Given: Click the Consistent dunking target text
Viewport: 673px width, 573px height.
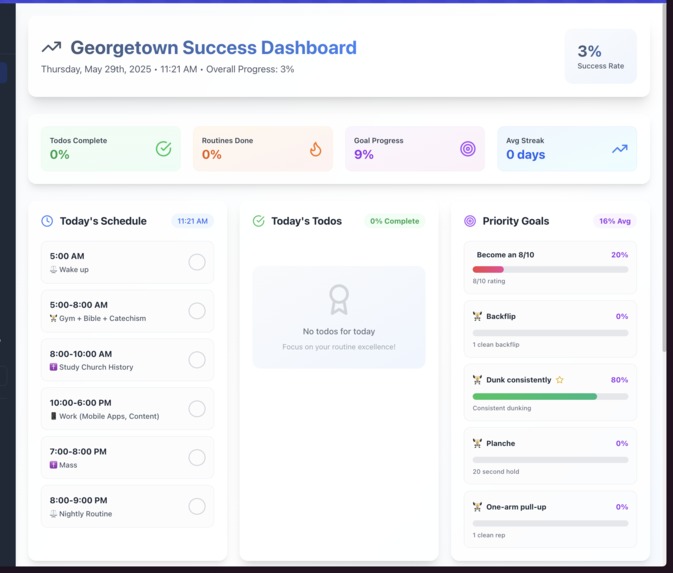Looking at the screenshot, I should click(x=502, y=408).
